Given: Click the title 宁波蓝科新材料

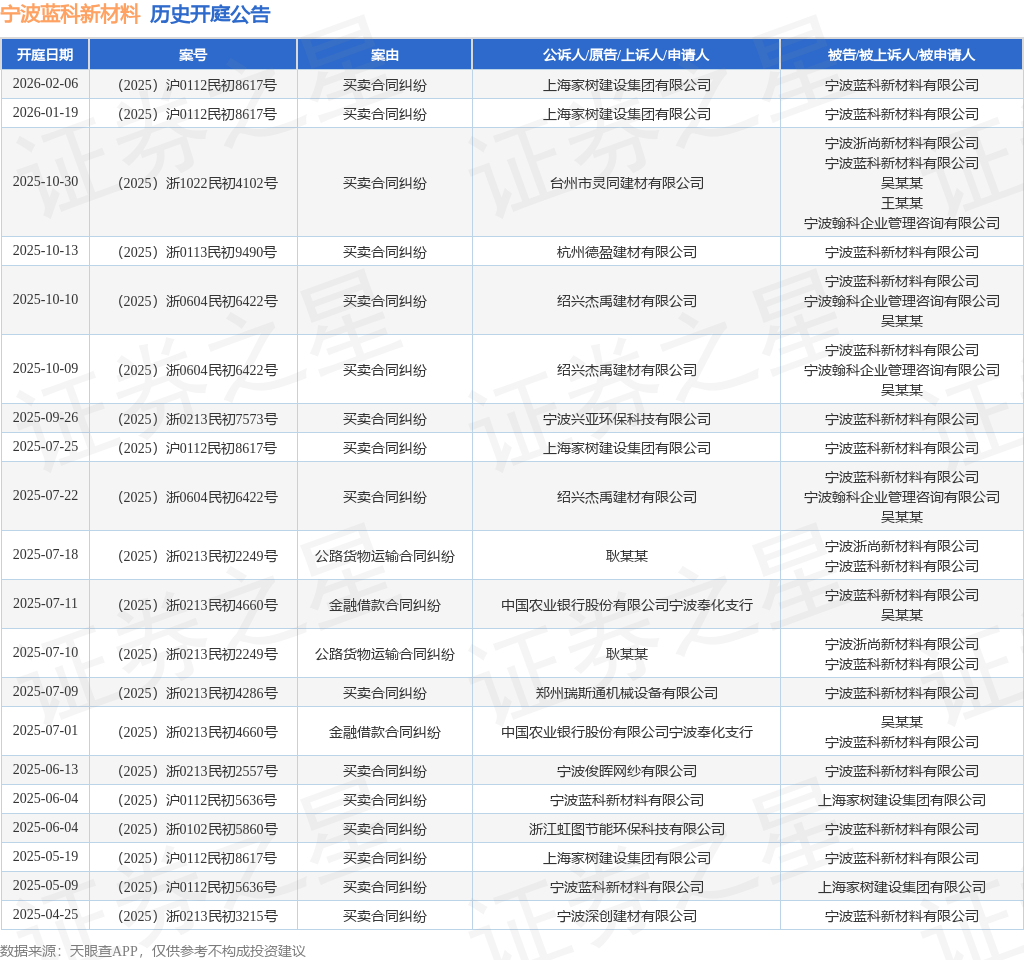Looking at the screenshot, I should (71, 14).
